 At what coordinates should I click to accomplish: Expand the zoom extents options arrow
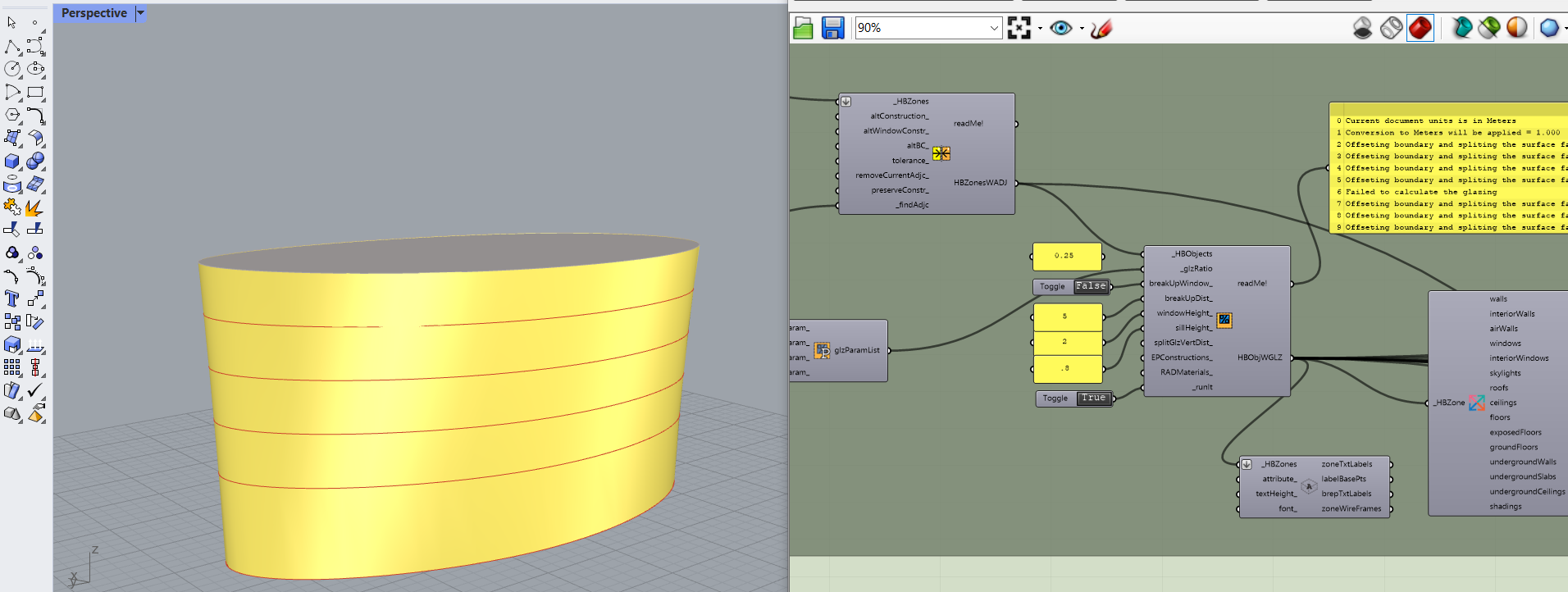coord(1040,28)
